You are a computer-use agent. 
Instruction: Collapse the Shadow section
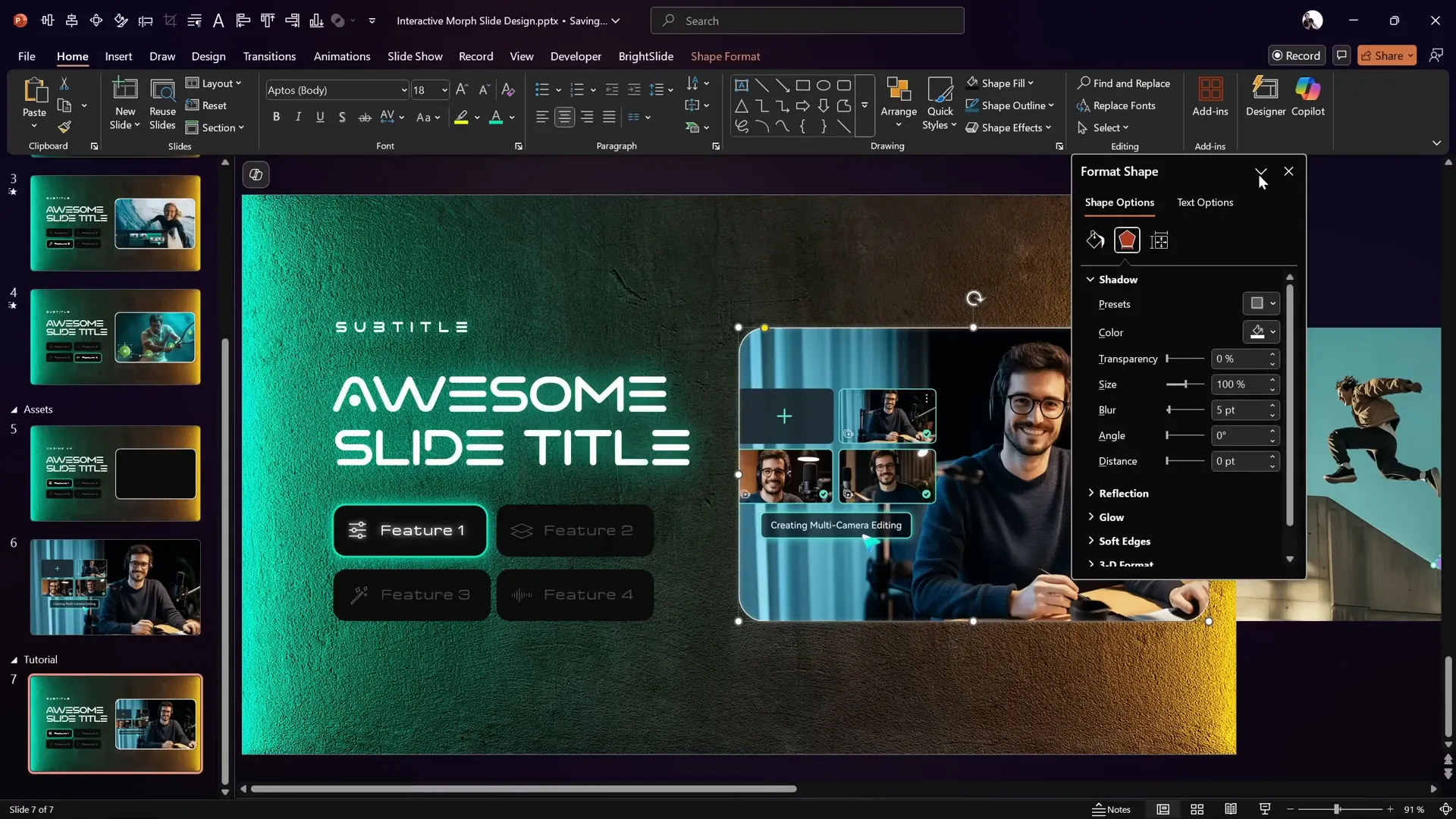[1112, 280]
